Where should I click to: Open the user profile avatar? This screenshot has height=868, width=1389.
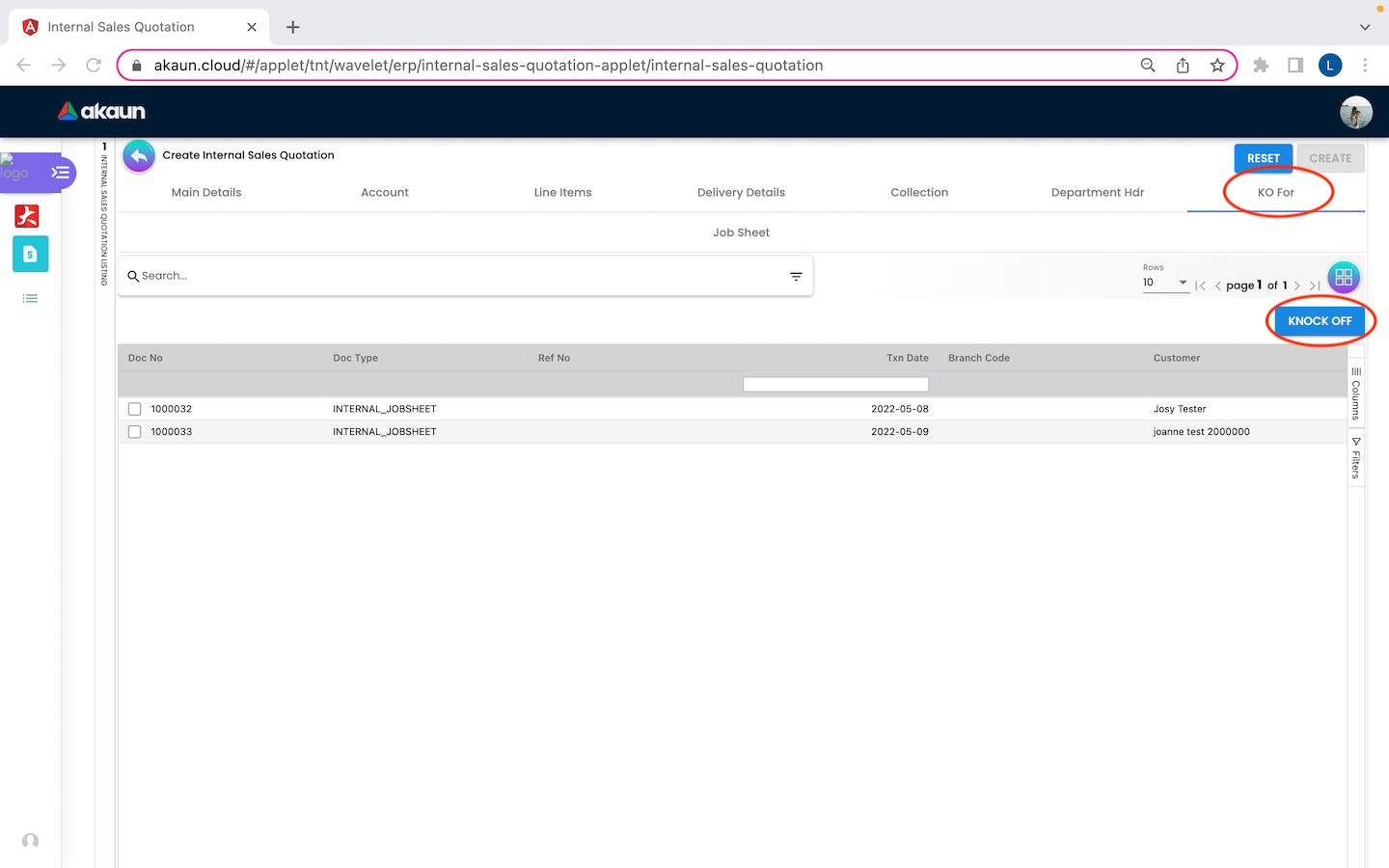1355,112
